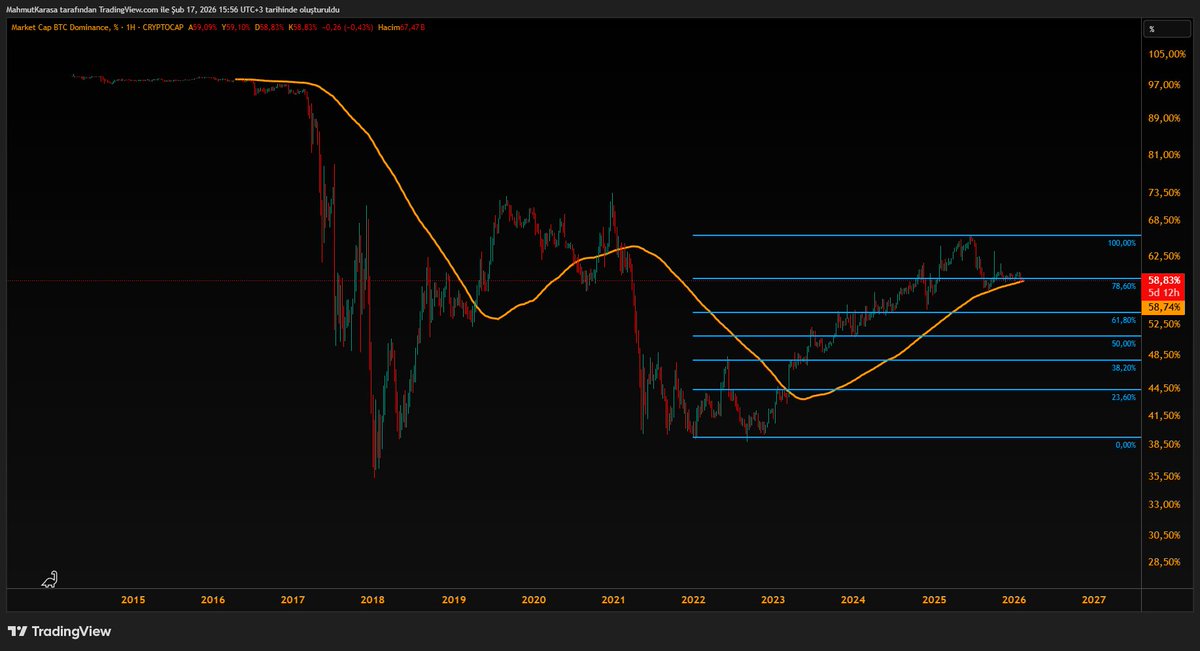1200x651 pixels.
Task: Click the 2026 year label on time axis
Action: (x=1014, y=600)
